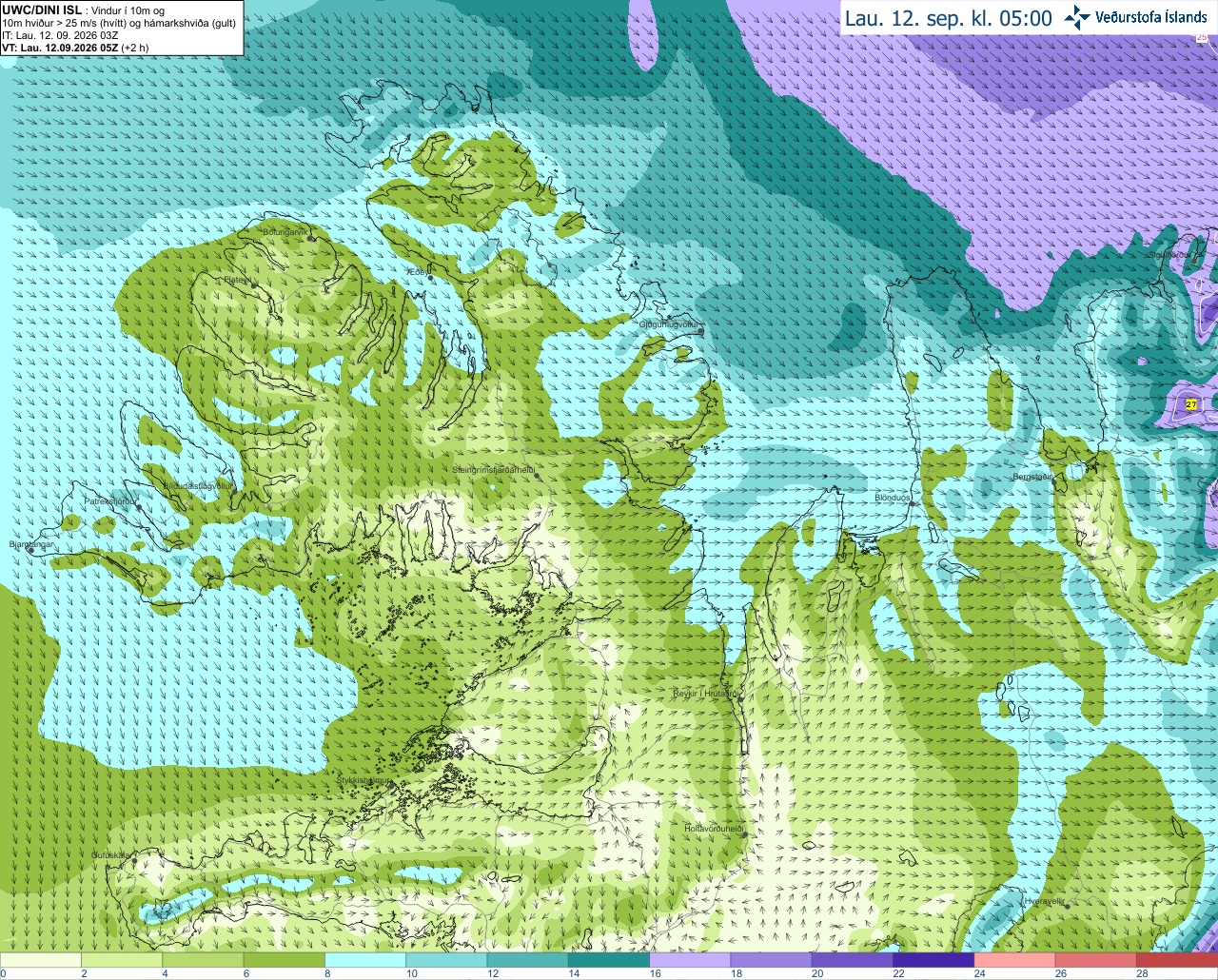Viewport: 1218px width, 980px height.
Task: Pick the 6–8 m/s green legend swatch
Action: pos(285,960)
